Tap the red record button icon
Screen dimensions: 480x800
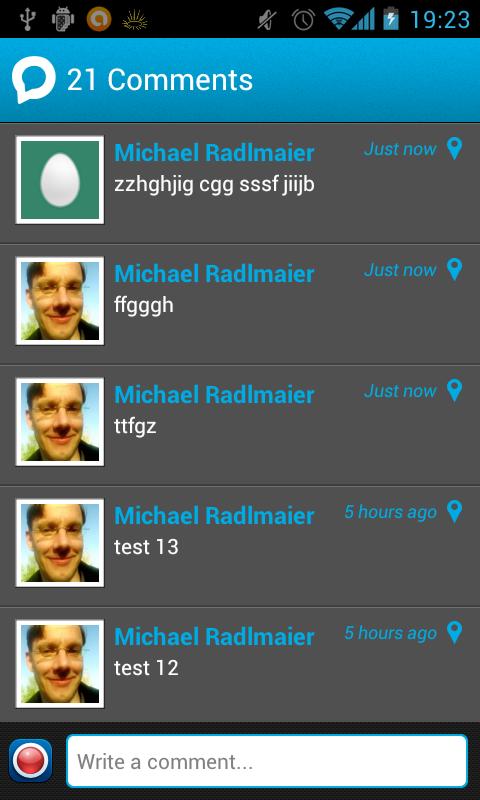31,761
